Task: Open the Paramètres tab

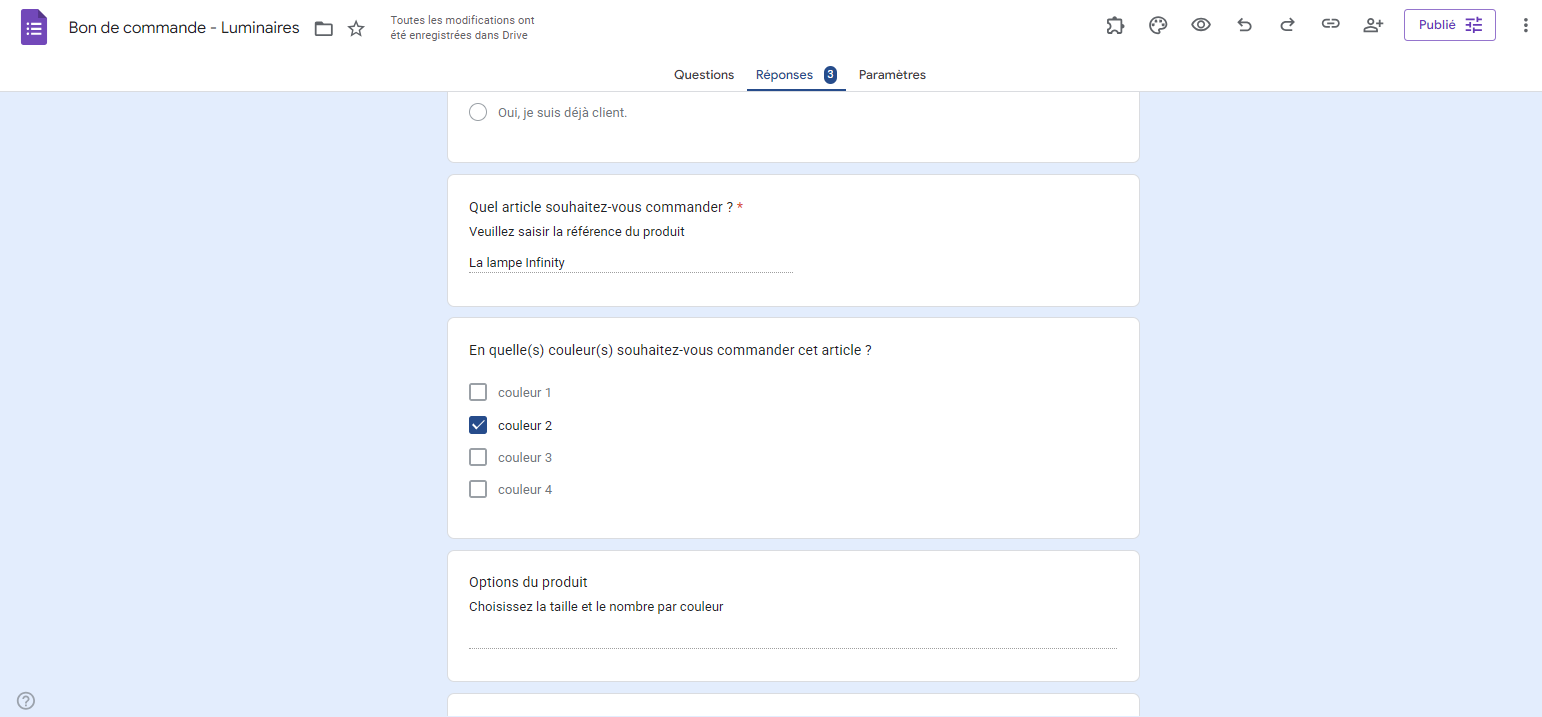Action: [x=891, y=74]
